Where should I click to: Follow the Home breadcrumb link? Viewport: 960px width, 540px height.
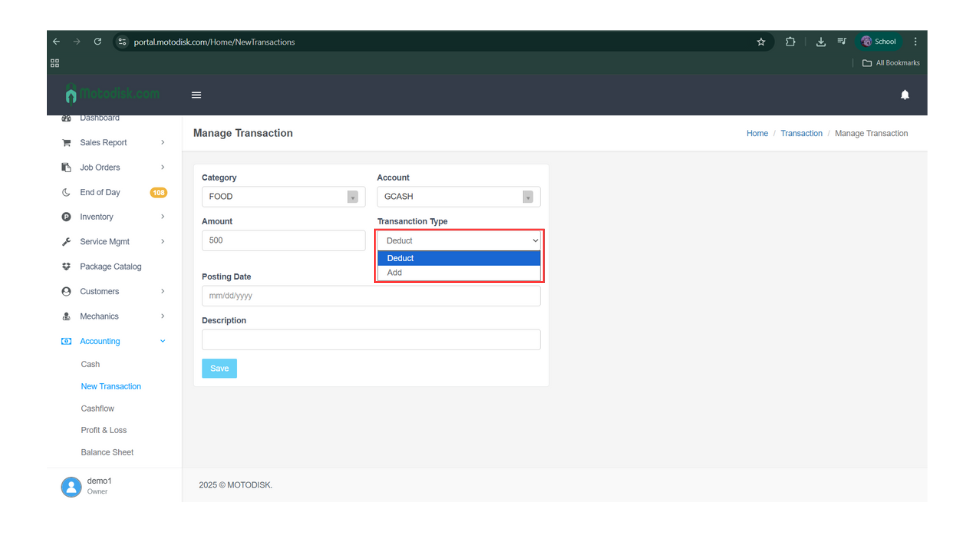coord(757,133)
